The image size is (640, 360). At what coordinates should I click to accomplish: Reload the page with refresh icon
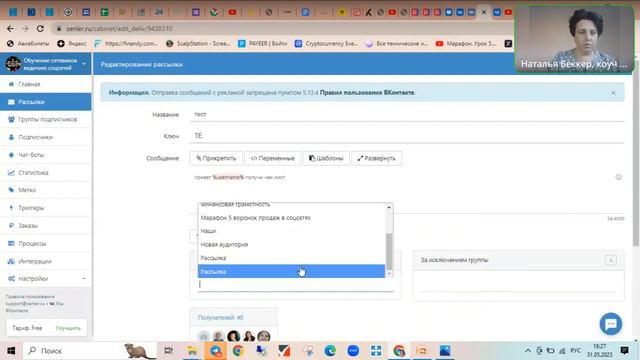[x=40, y=29]
